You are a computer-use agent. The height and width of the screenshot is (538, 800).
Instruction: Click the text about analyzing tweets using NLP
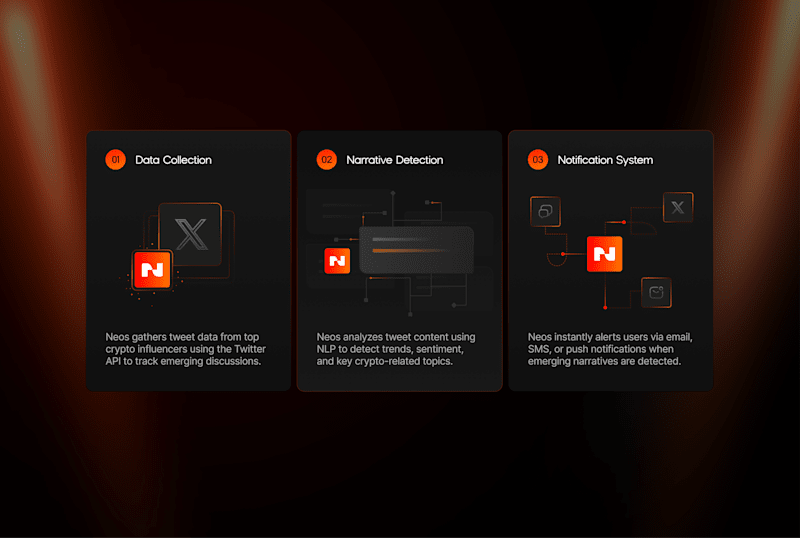coord(396,349)
